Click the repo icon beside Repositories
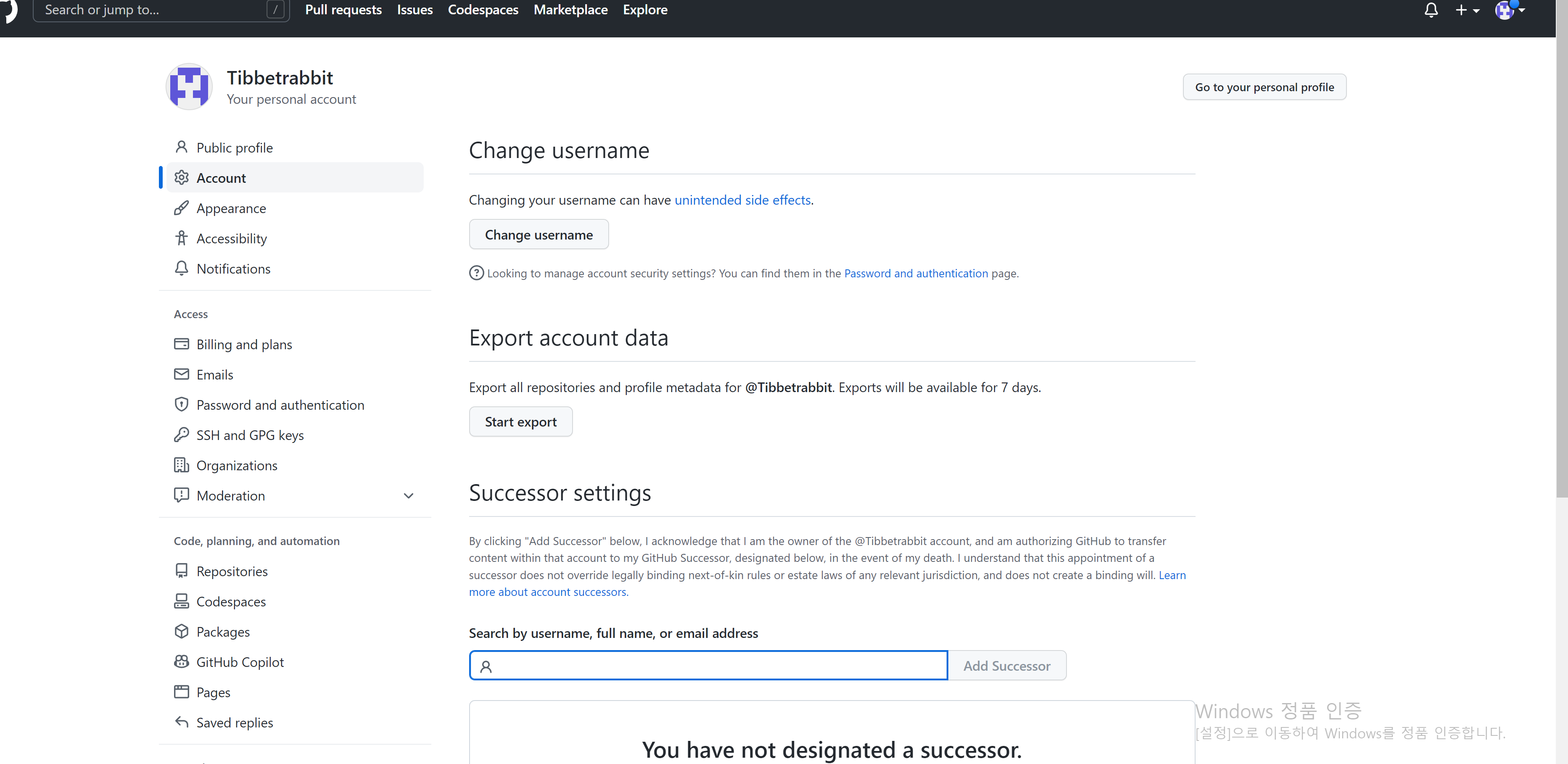This screenshot has height=764, width=1568. (181, 571)
